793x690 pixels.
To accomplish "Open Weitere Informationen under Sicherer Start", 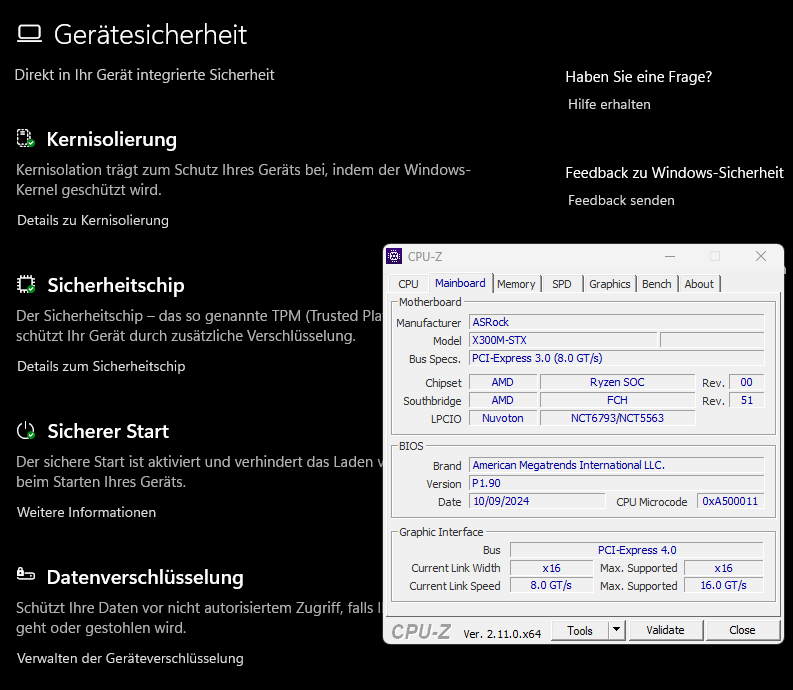I will (86, 512).
